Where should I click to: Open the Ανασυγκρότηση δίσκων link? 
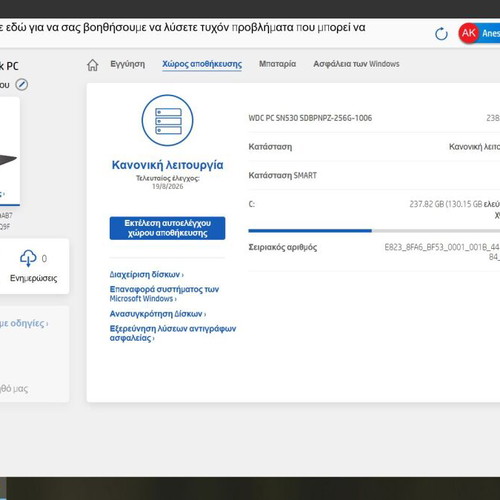tap(158, 314)
